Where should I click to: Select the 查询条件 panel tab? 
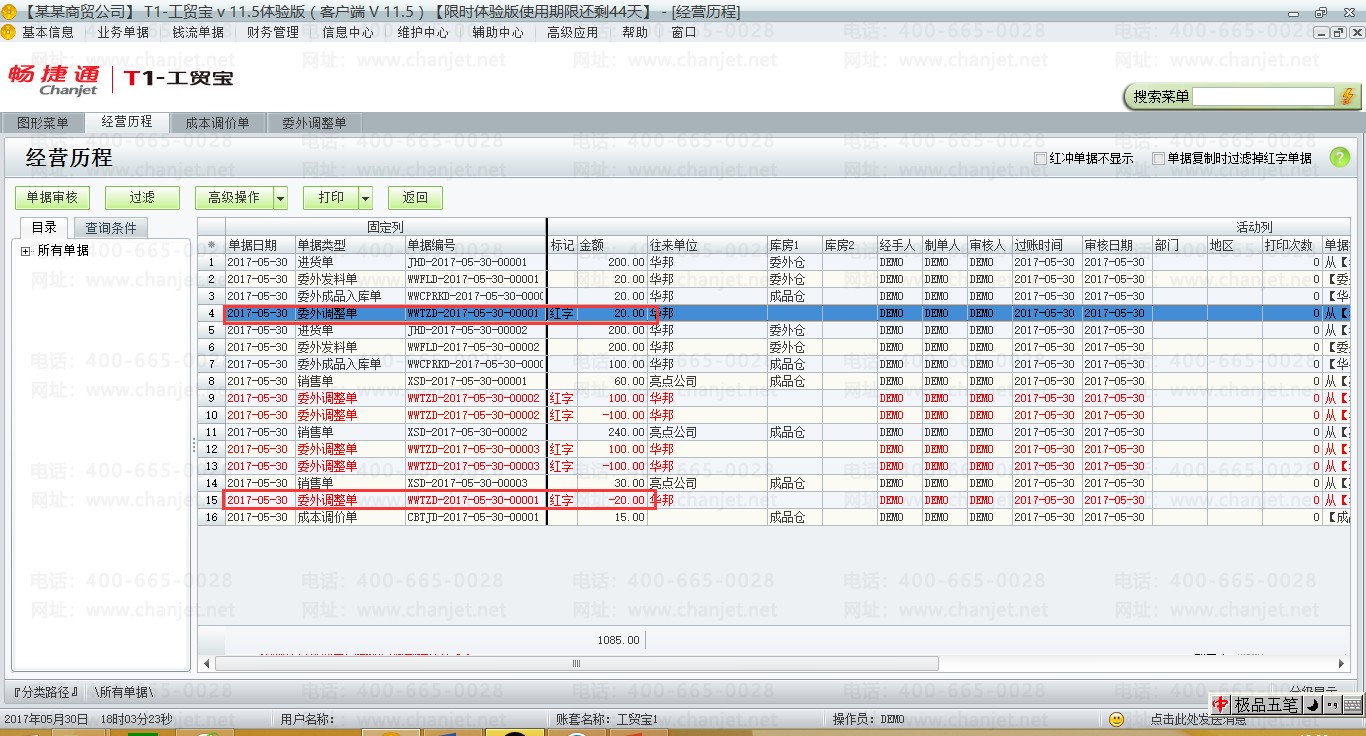[110, 228]
